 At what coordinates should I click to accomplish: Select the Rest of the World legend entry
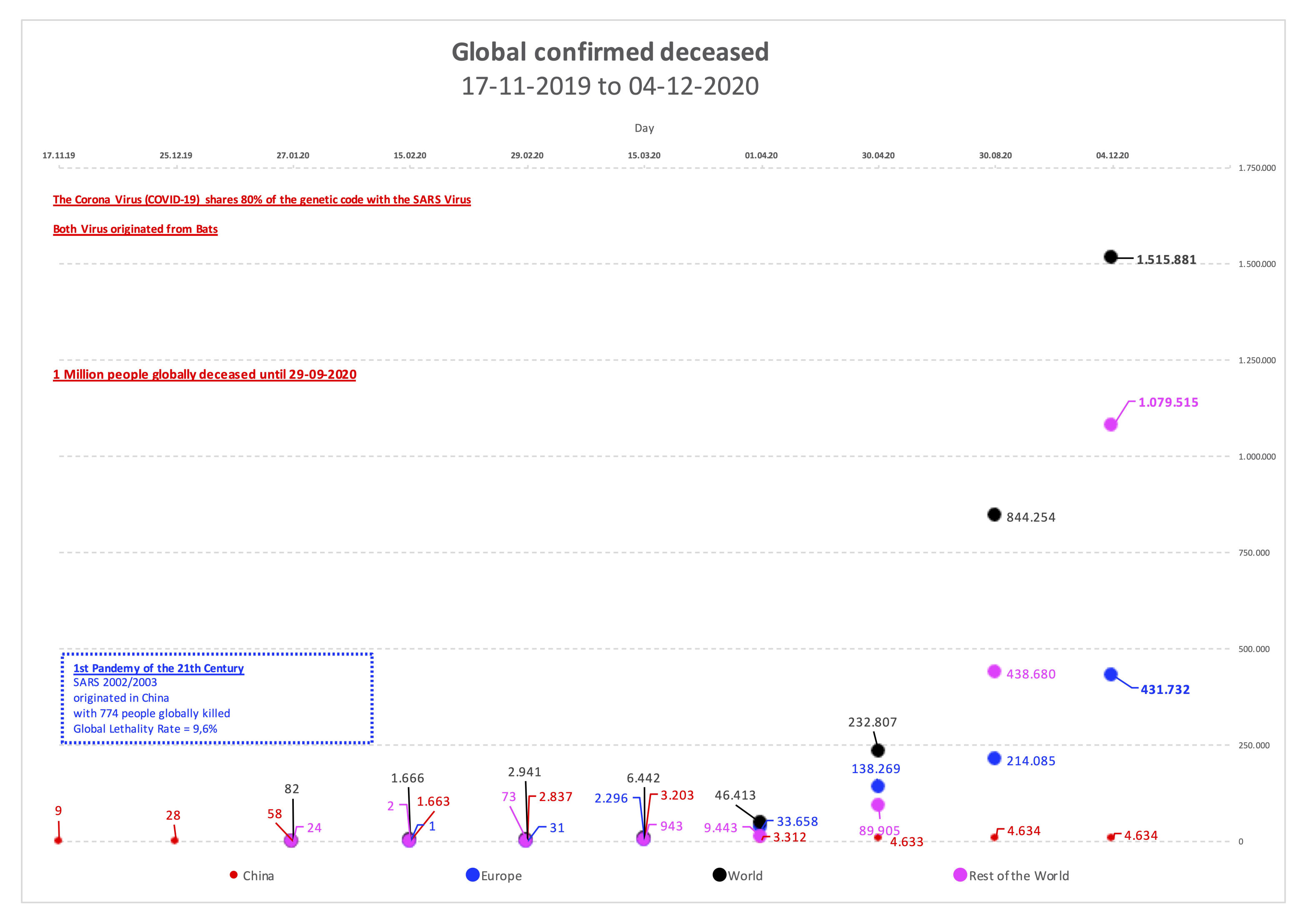[x=1012, y=875]
